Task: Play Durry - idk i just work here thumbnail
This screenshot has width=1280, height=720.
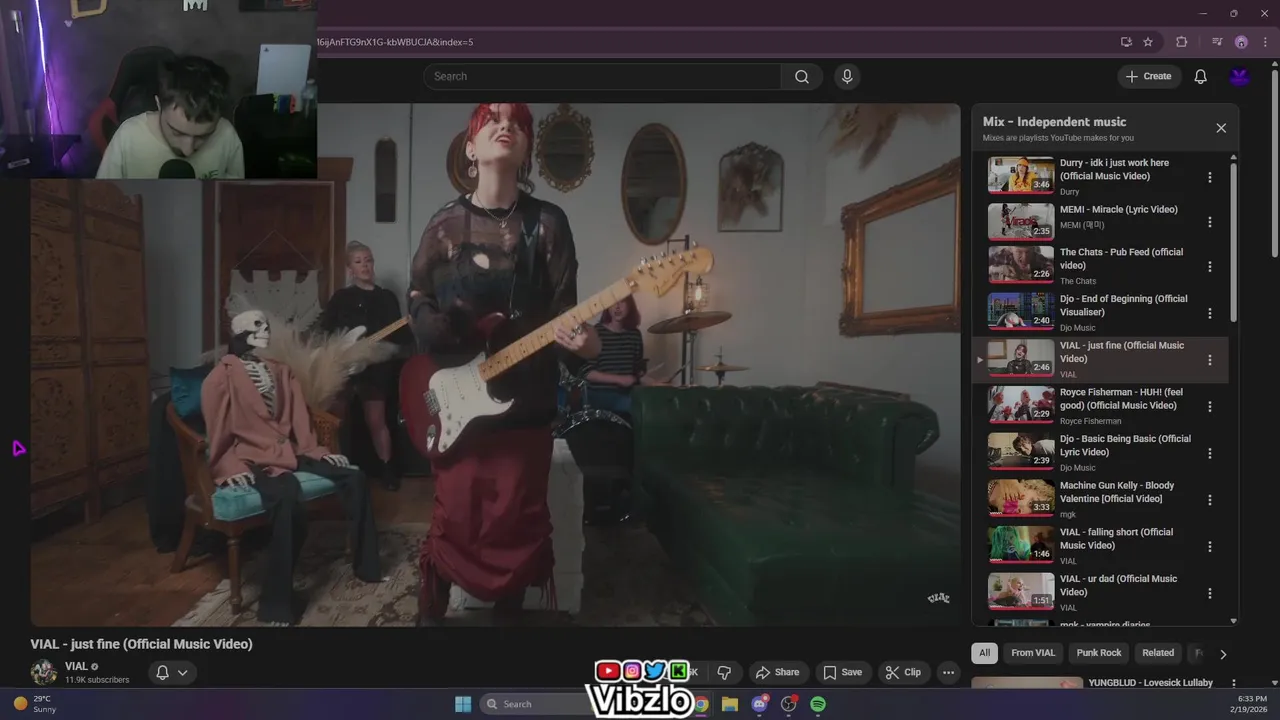Action: tap(1021, 175)
